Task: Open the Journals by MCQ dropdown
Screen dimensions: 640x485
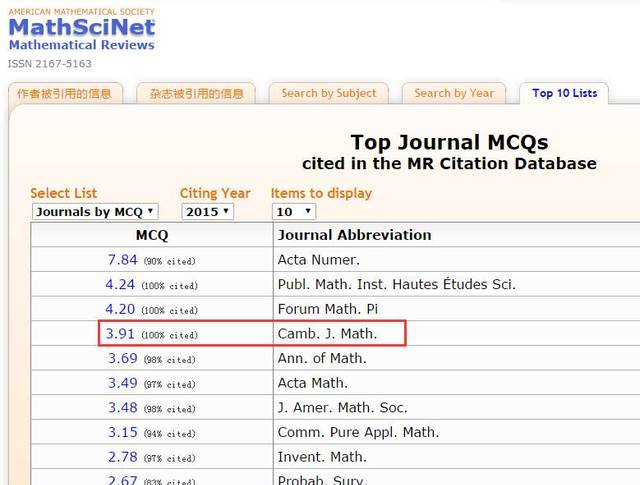Action: 95,211
